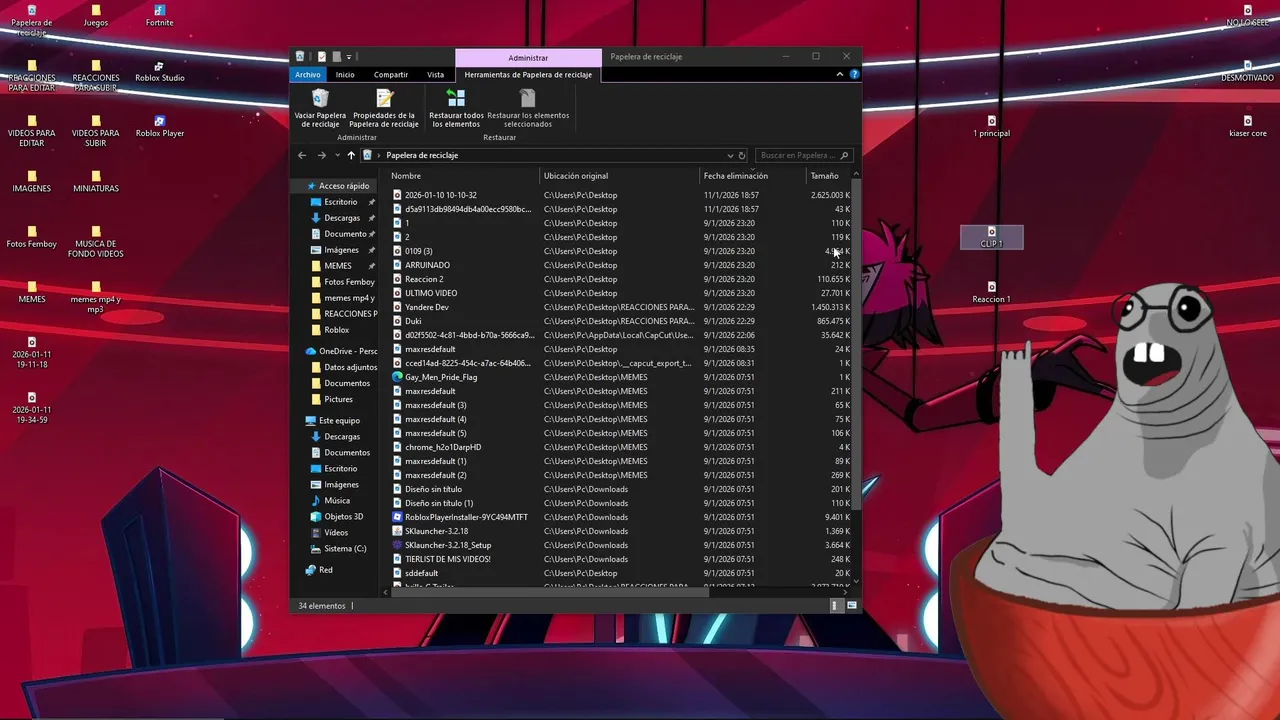1280x720 pixels.
Task: Select the ULTIMO VIDEO row
Action: (621, 293)
